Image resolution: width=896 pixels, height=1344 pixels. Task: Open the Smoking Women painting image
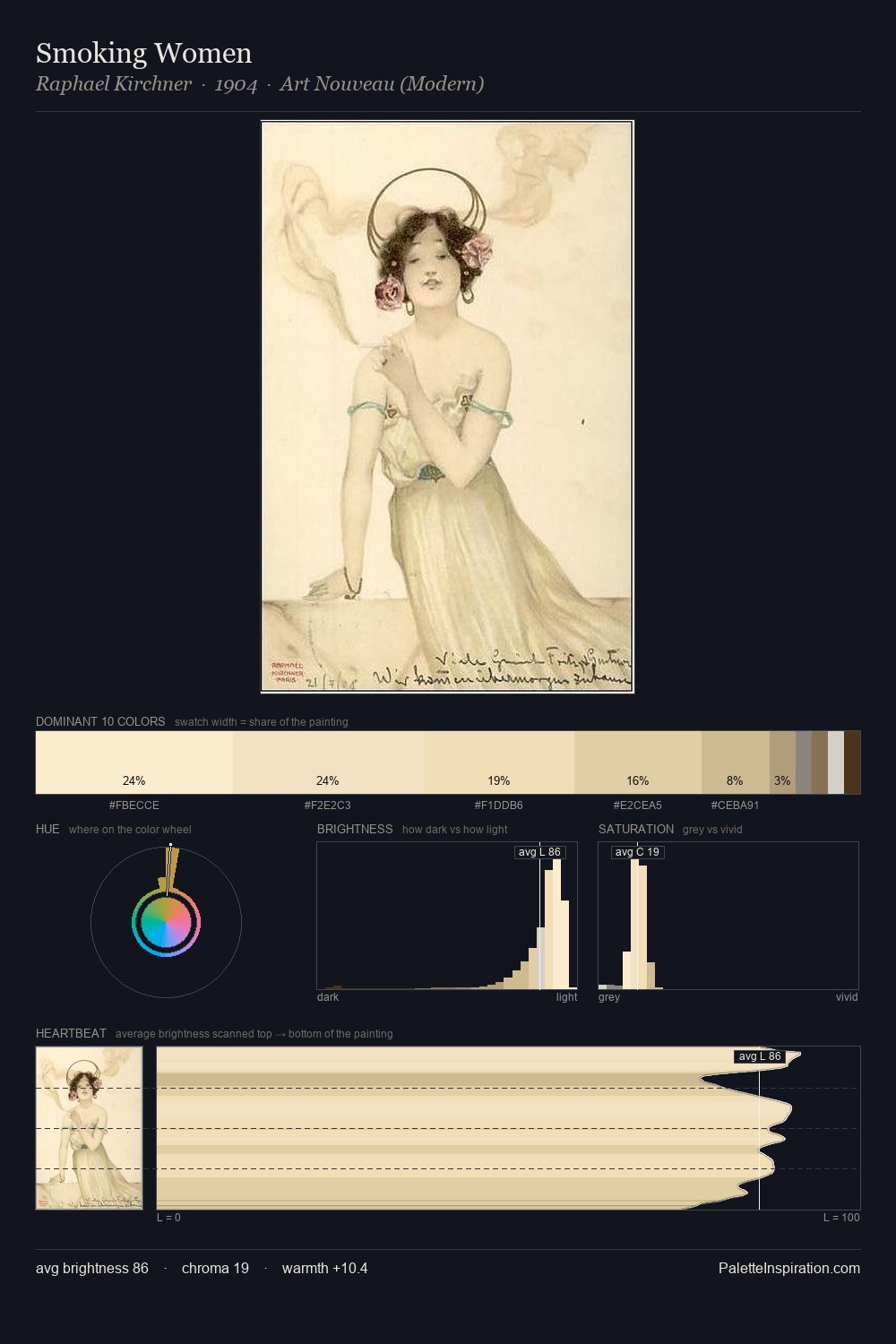coord(447,407)
